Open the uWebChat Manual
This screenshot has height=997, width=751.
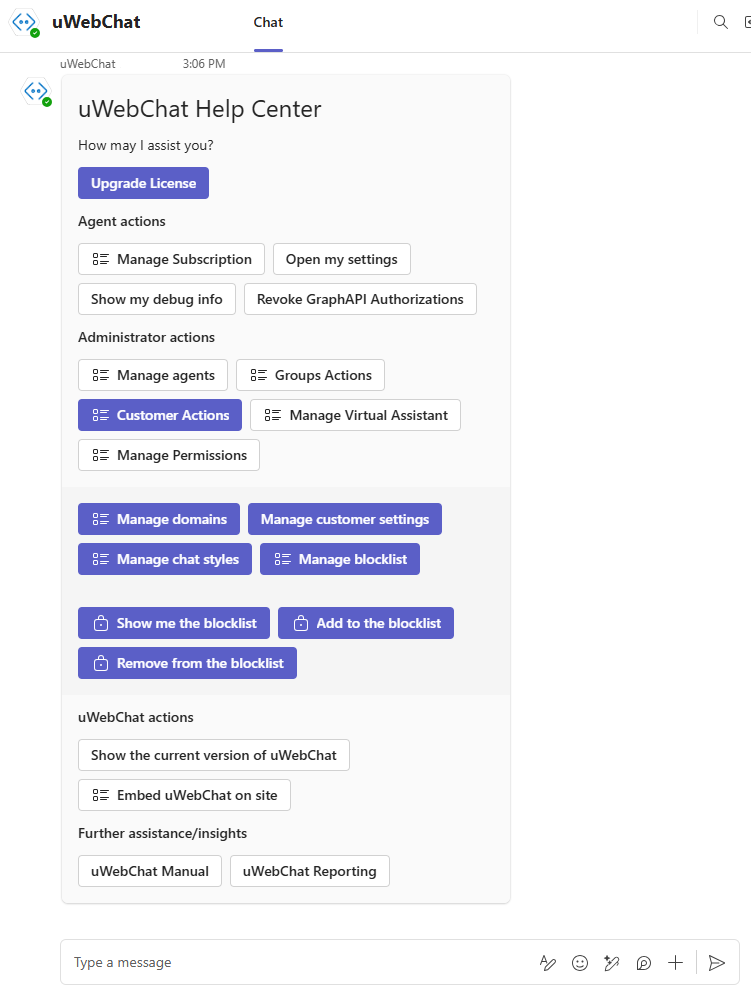[x=149, y=870]
